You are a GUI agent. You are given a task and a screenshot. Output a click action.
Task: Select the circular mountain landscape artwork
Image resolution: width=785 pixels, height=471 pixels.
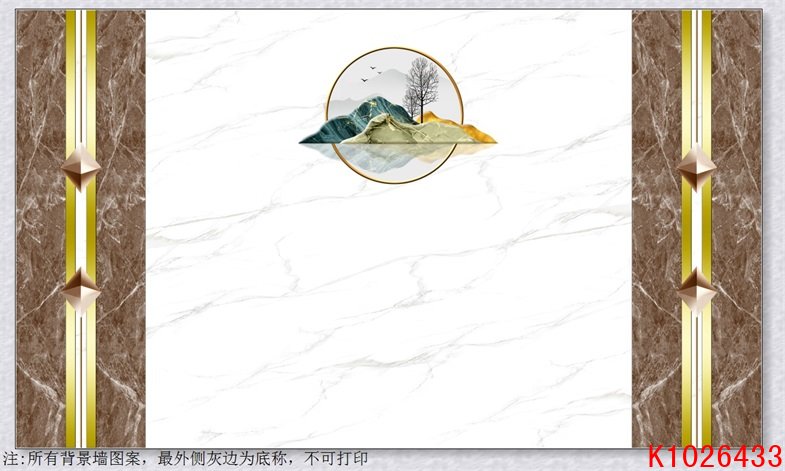[x=398, y=116]
